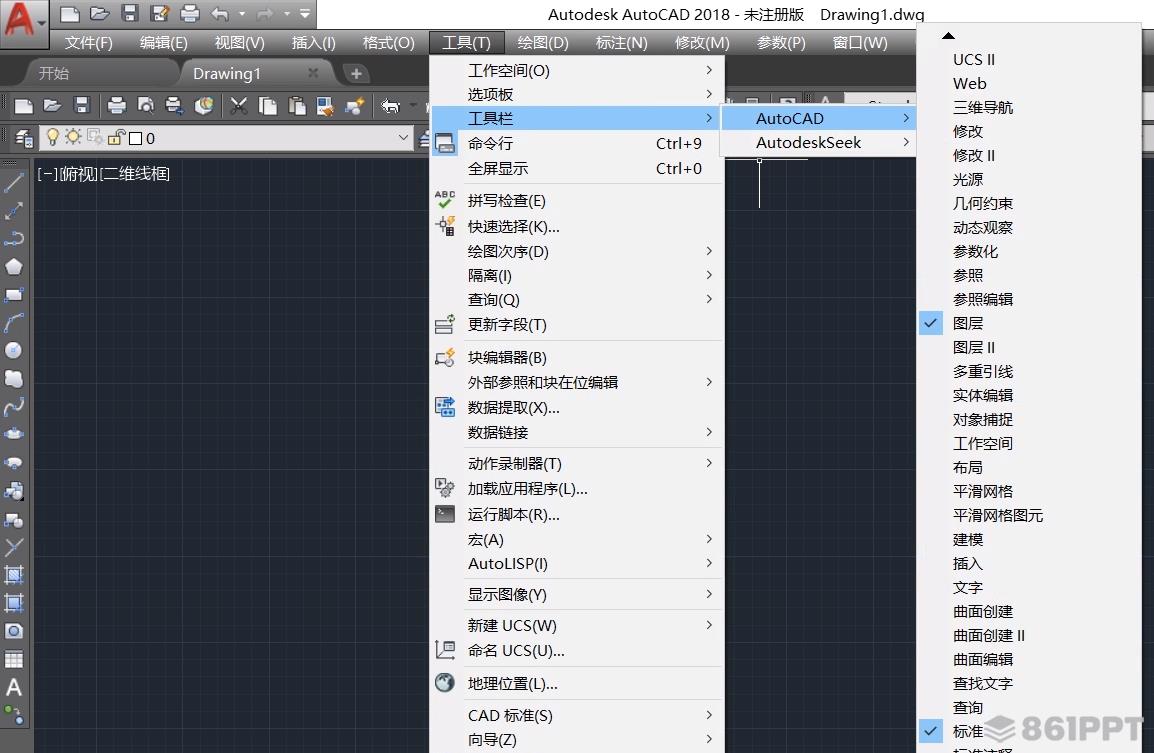The height and width of the screenshot is (753, 1154).
Task: Click the 俯视 view control label
Action: (79, 174)
